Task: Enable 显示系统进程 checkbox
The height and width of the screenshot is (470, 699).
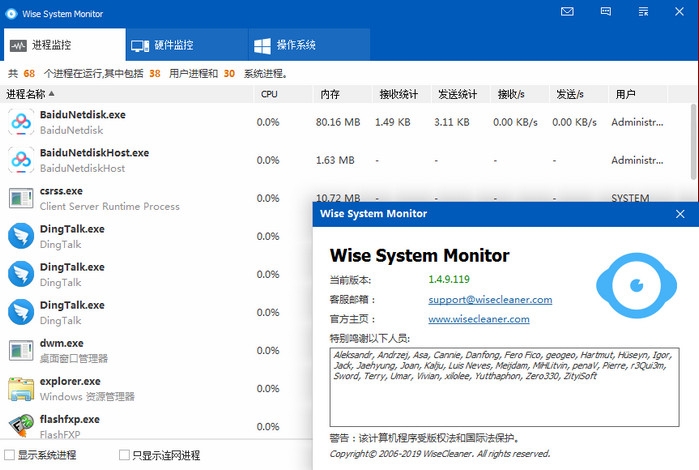Action: pos(9,455)
